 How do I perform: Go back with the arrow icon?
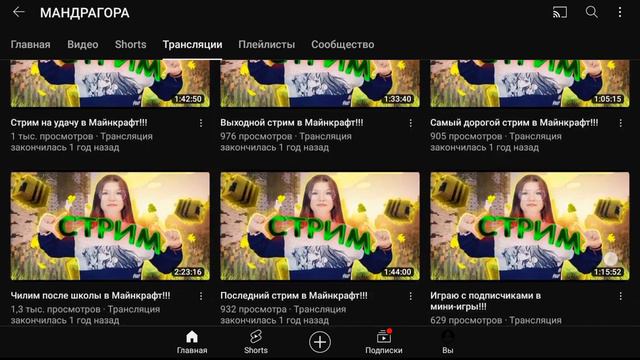tap(19, 12)
